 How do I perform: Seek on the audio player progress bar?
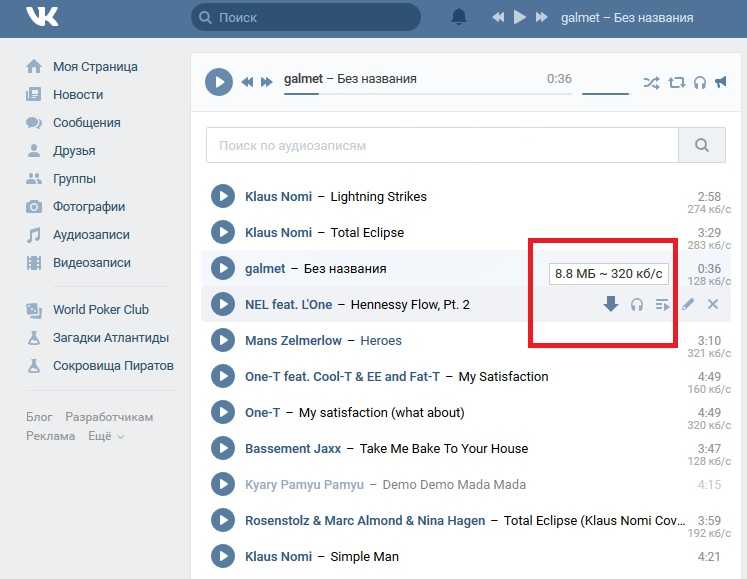tap(427, 93)
